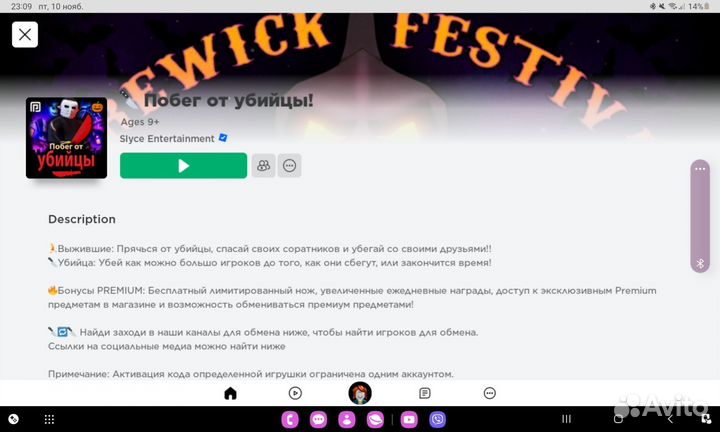The image size is (720, 432).
Task: Open the apps grid in the taskbar
Action: [49, 419]
